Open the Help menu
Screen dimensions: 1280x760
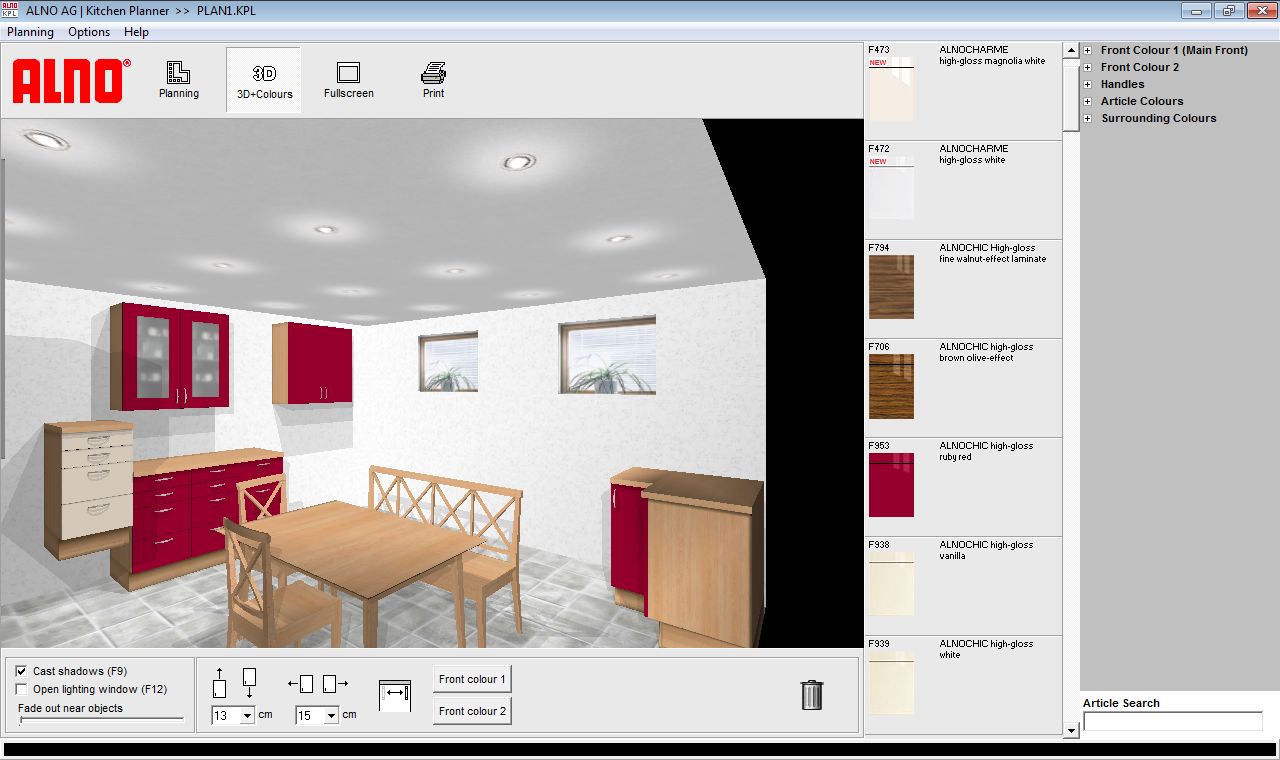click(x=136, y=32)
